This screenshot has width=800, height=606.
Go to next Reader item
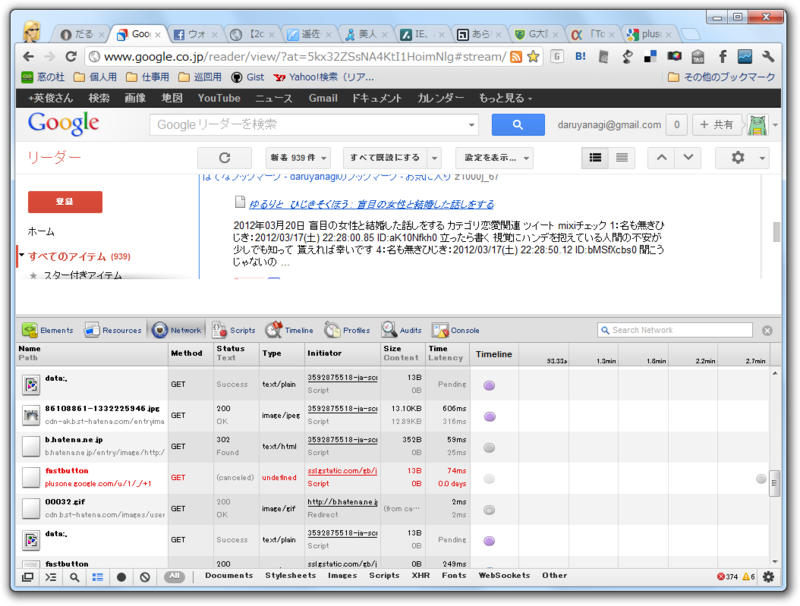(x=688, y=158)
